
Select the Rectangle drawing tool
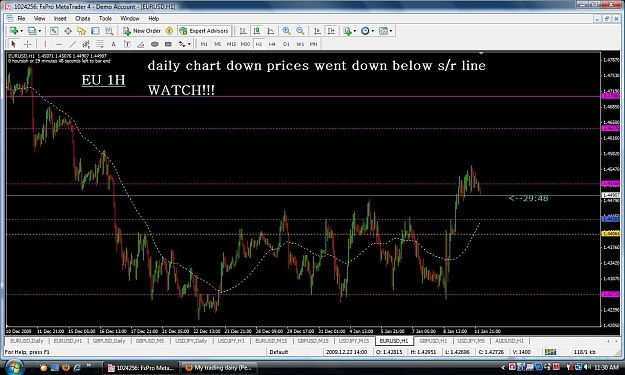pyautogui.click(x=168, y=44)
